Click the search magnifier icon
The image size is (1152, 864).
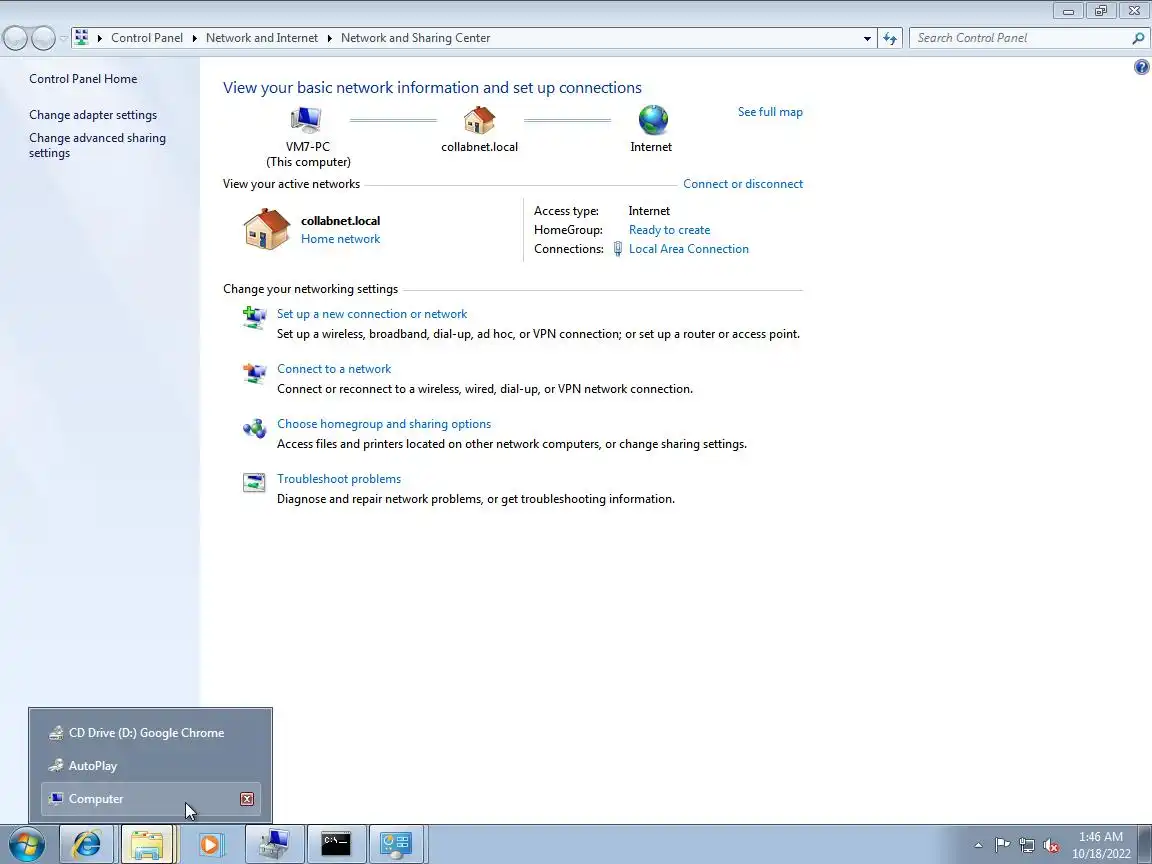tap(1138, 38)
